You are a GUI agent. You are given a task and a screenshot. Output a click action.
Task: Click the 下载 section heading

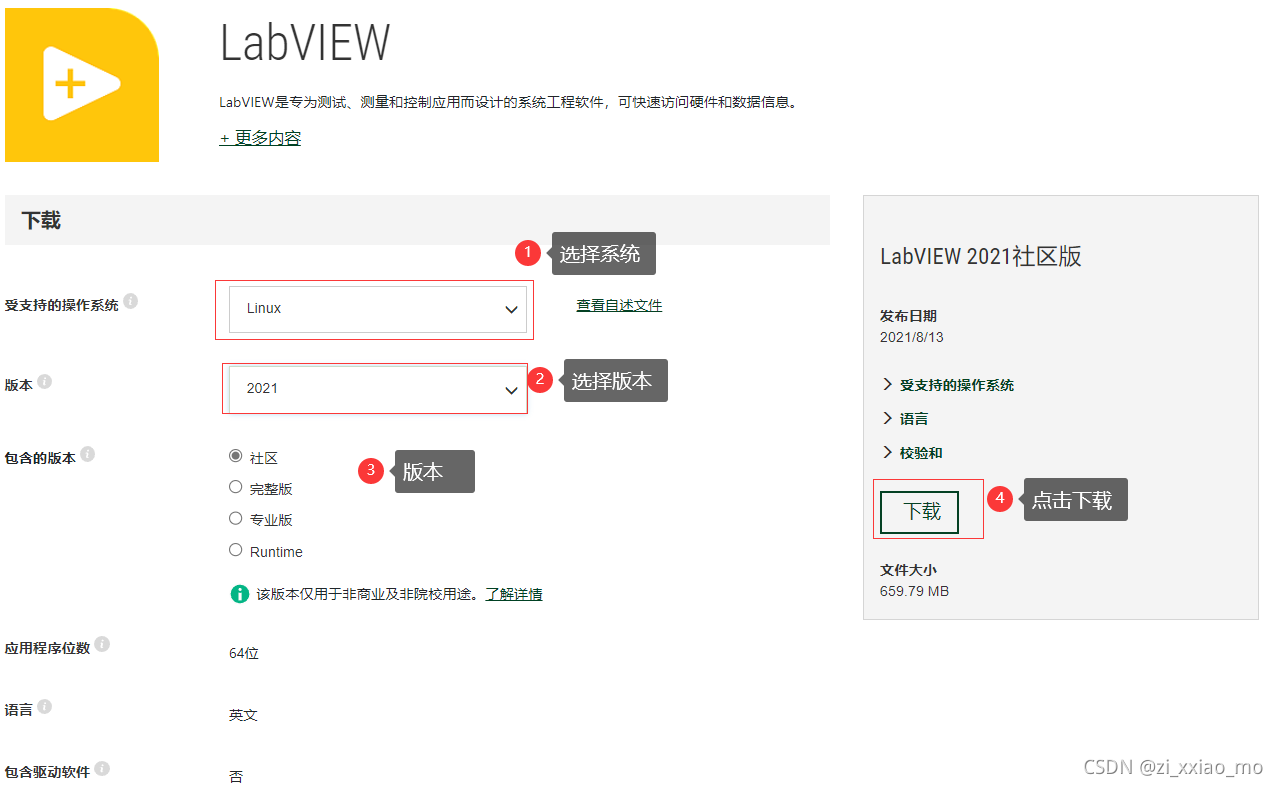(x=41, y=220)
